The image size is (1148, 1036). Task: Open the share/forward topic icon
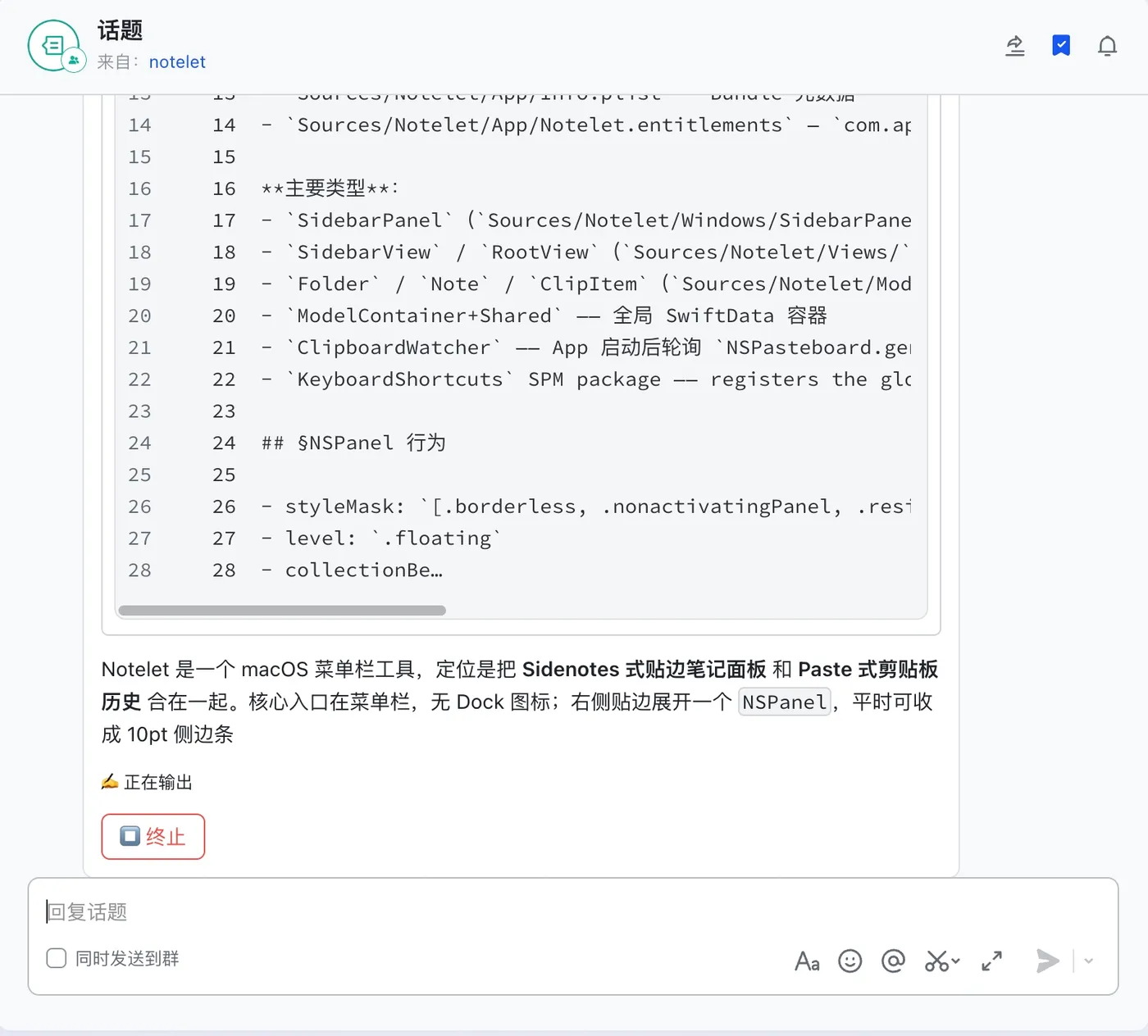point(1015,46)
